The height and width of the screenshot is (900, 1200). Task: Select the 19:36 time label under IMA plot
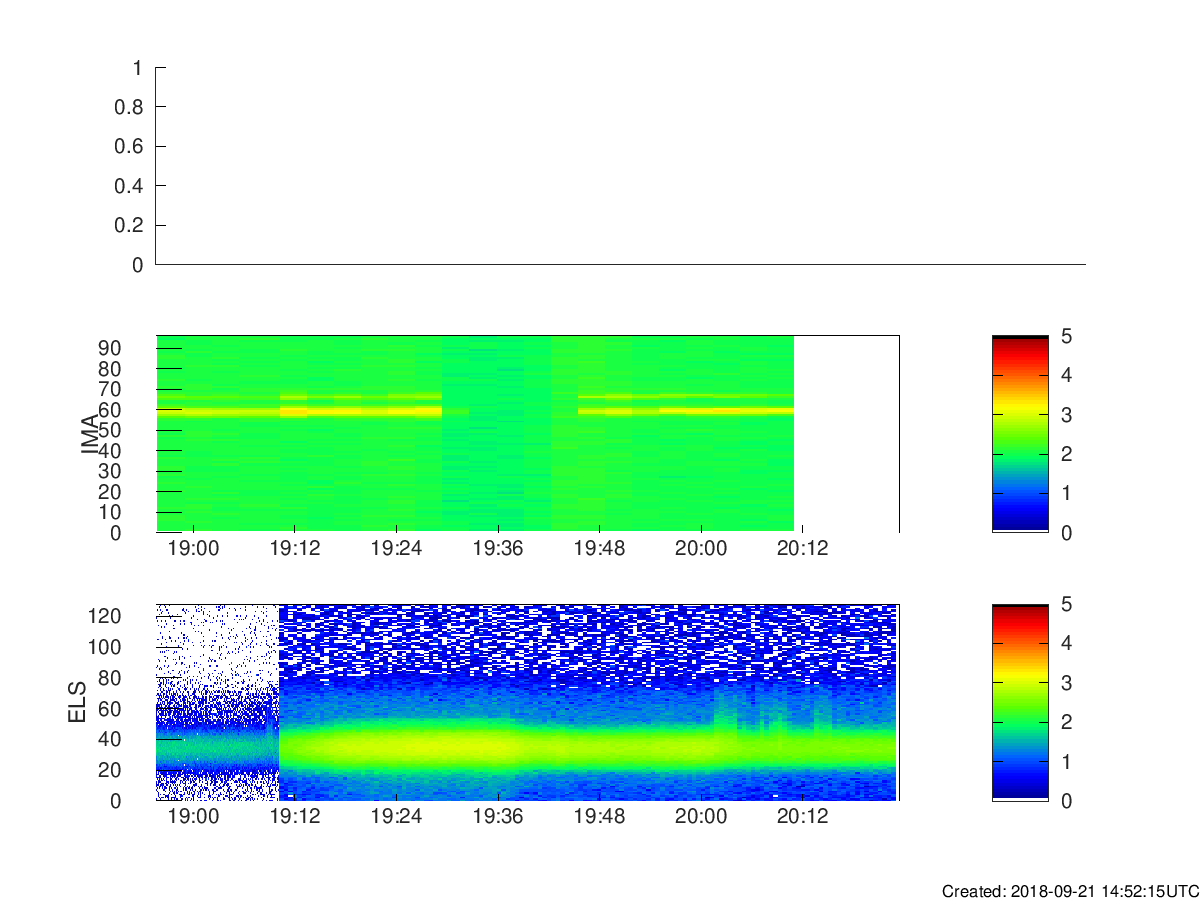point(498,548)
